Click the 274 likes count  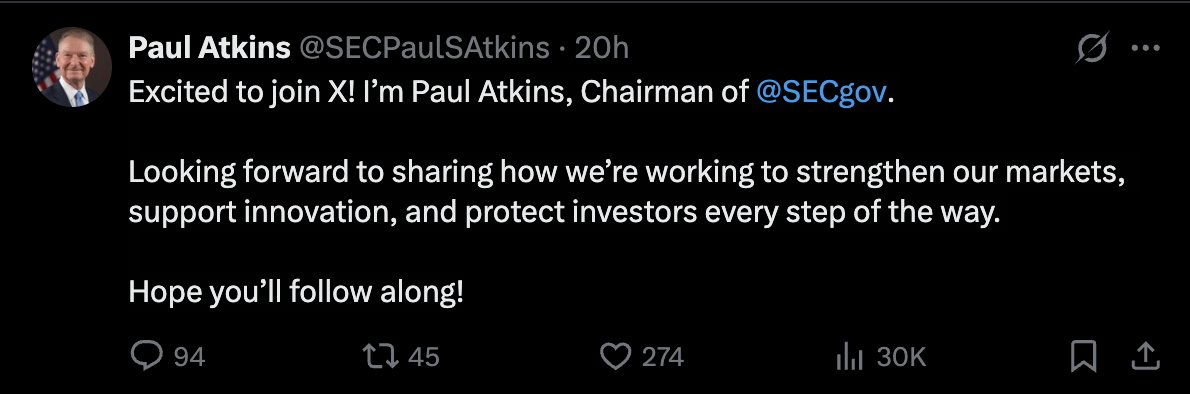[x=663, y=357]
